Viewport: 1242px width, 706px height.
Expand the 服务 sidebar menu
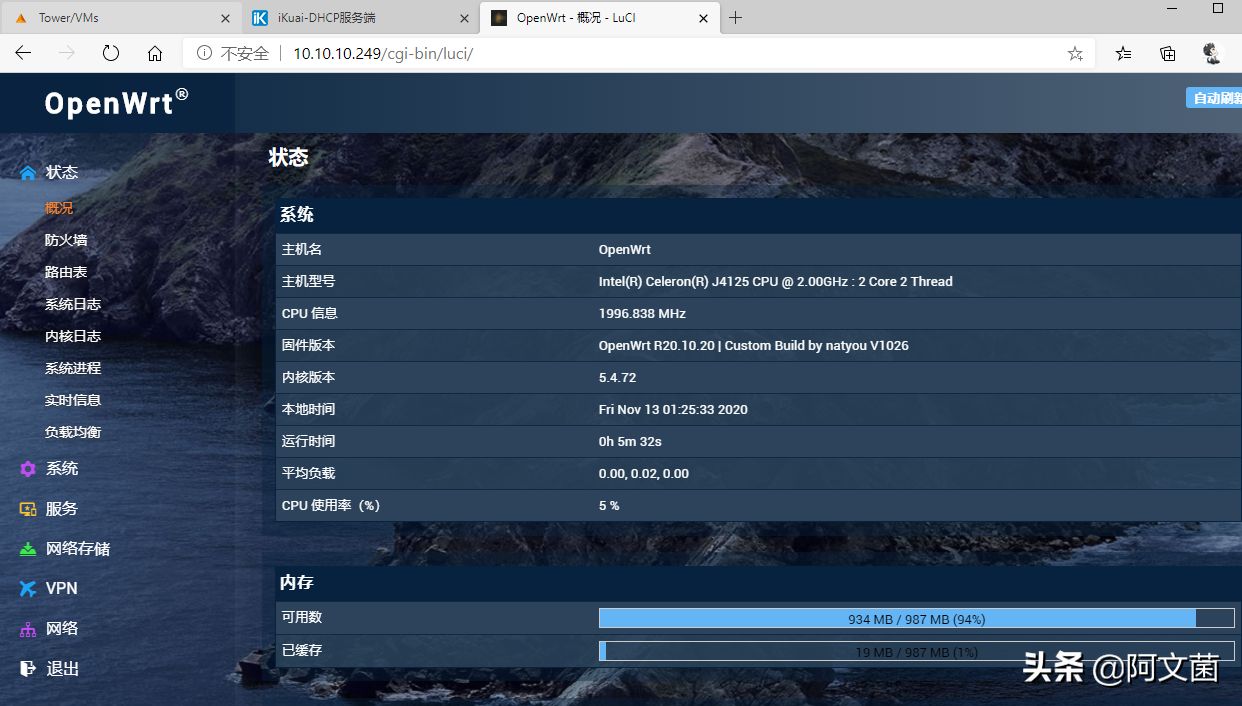click(62, 509)
